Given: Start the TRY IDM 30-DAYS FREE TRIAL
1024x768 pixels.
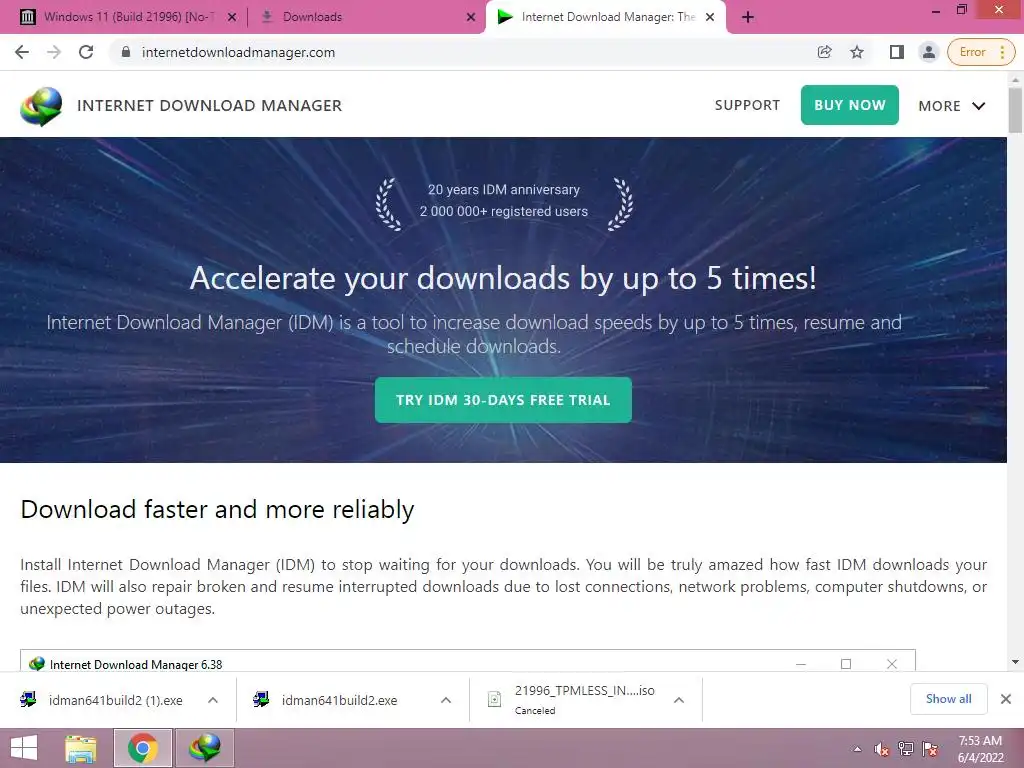Looking at the screenshot, I should pos(503,400).
